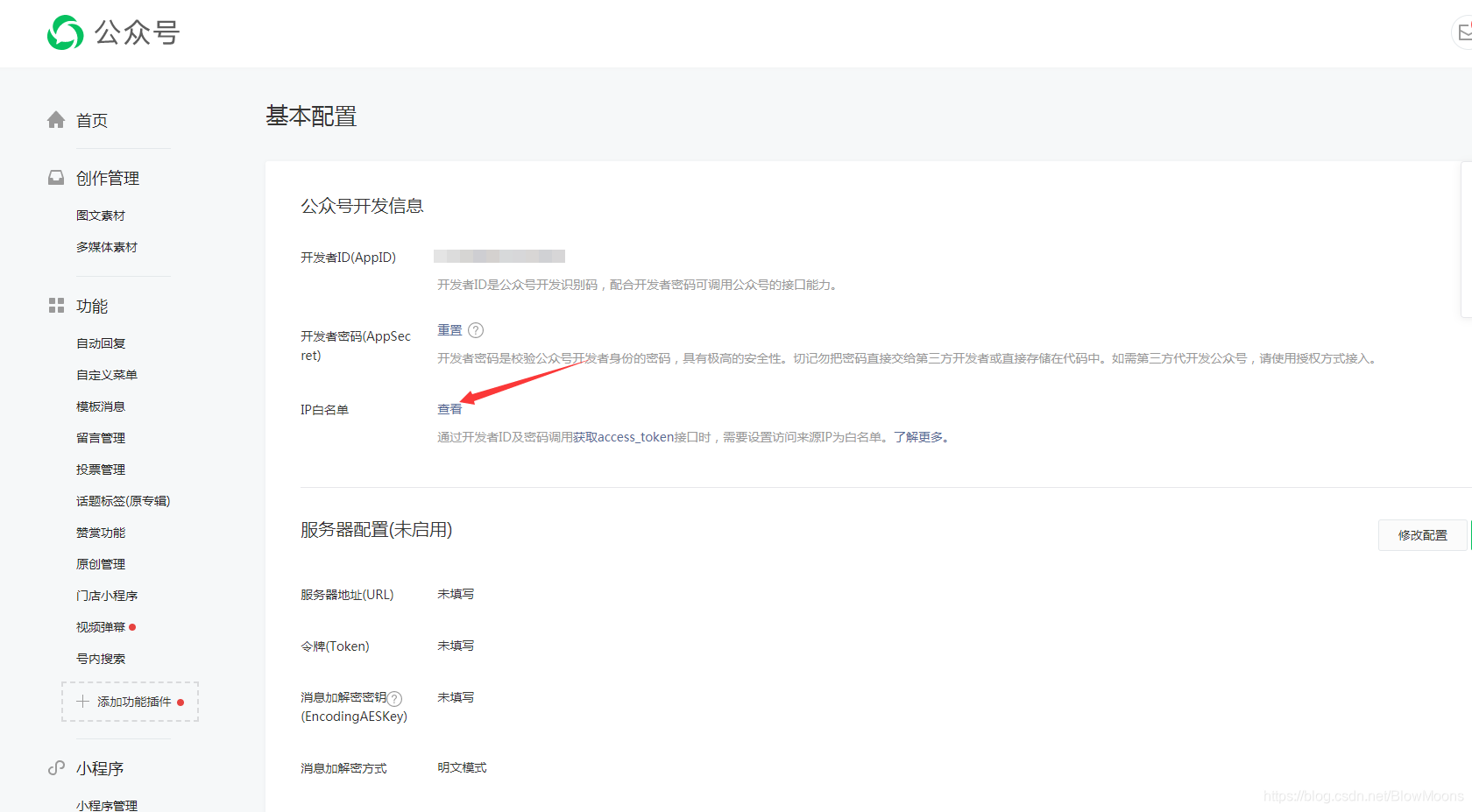The width and height of the screenshot is (1472, 812).
Task: Open 多媒体素材 in the sidebar
Action: click(107, 247)
